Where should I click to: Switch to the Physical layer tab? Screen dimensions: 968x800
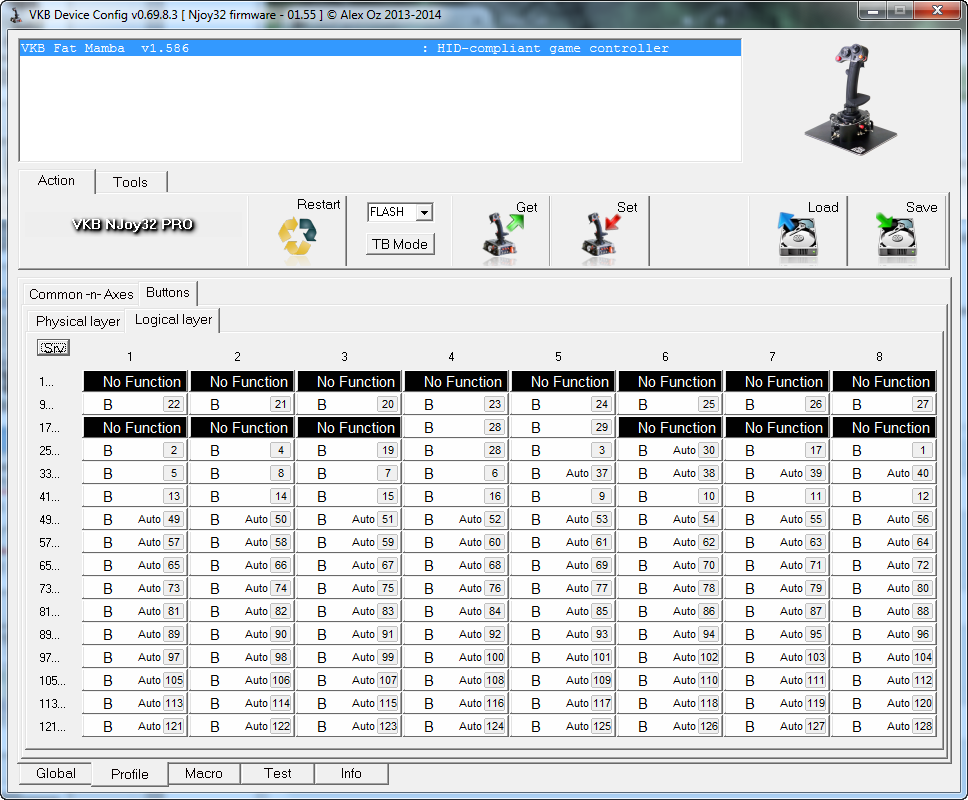click(x=78, y=322)
